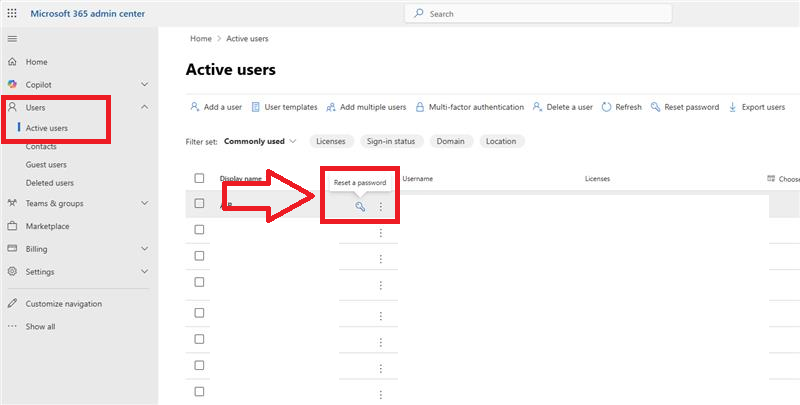Click the Licenses column header

pos(597,179)
